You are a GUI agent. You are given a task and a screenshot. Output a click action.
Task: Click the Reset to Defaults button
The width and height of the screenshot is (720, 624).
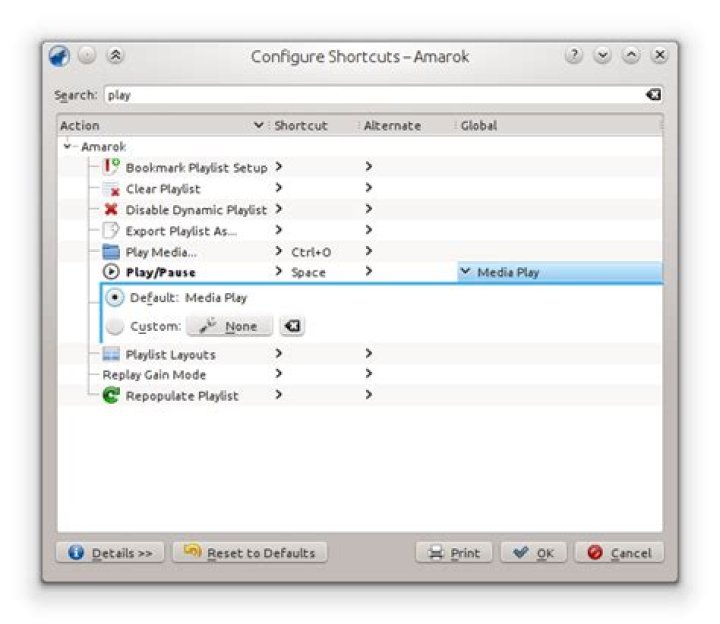(250, 552)
